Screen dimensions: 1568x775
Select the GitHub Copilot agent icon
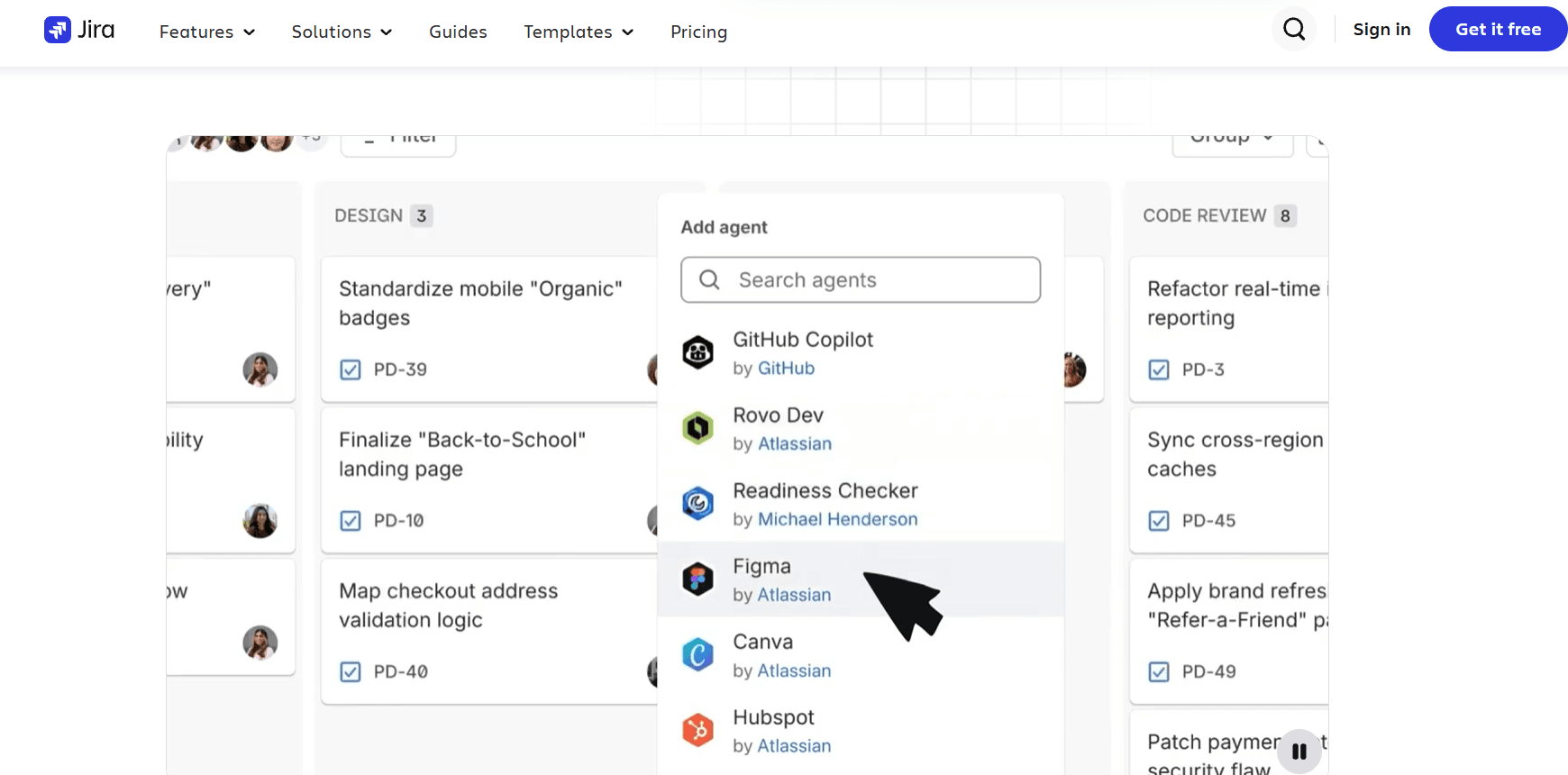point(697,352)
